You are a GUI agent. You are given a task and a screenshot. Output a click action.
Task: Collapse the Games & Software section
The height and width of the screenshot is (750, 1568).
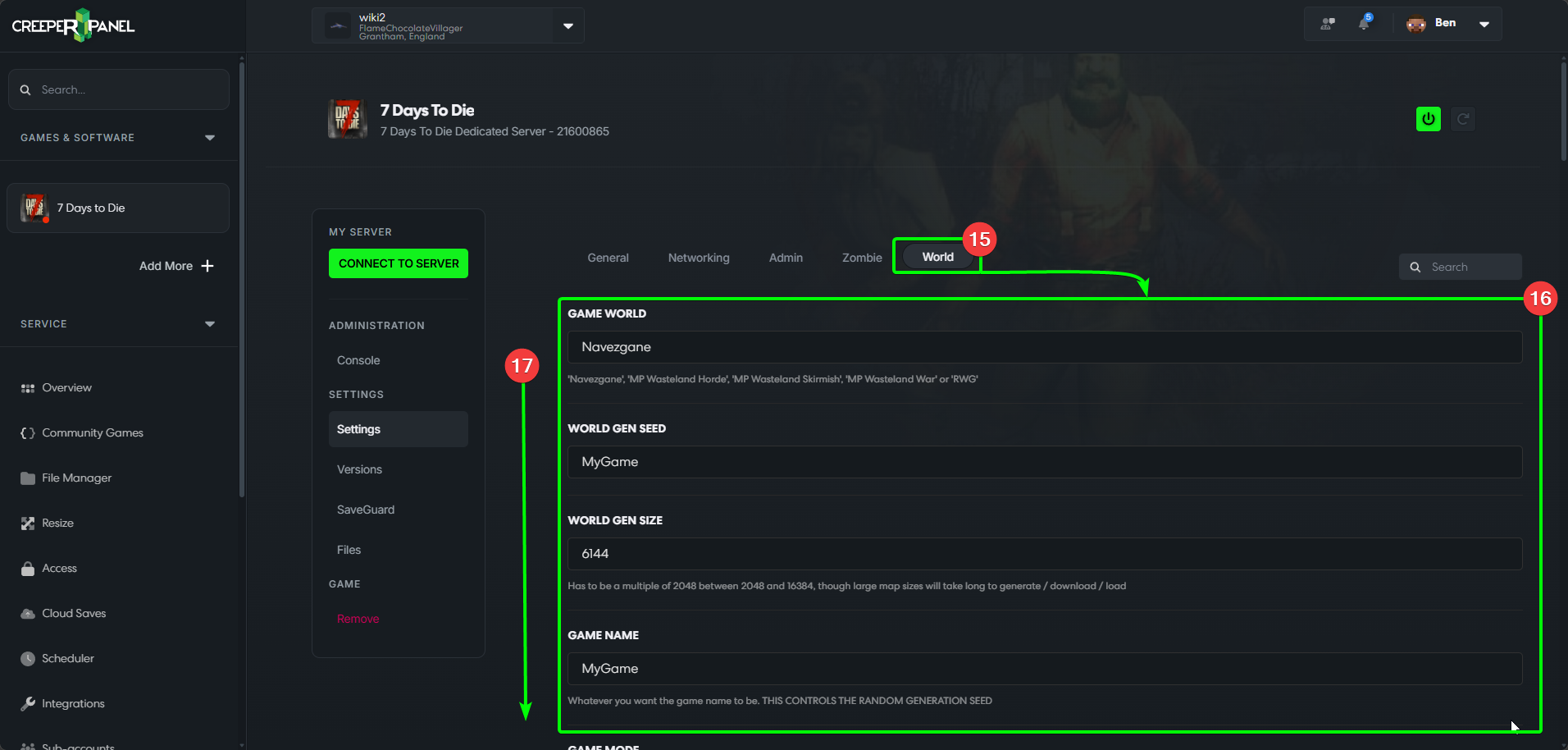(210, 137)
